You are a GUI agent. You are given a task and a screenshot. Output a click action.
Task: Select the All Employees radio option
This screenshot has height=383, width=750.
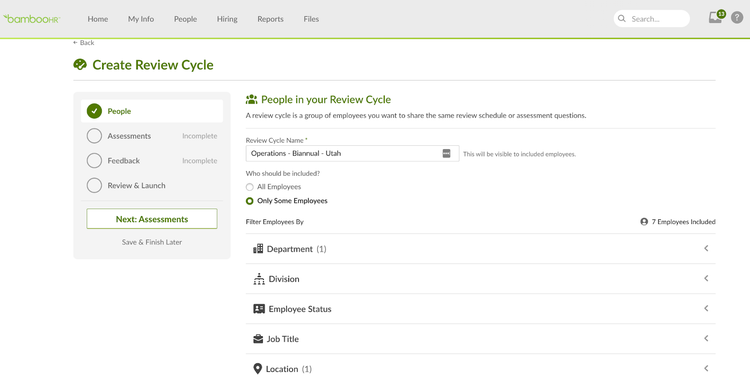point(249,187)
